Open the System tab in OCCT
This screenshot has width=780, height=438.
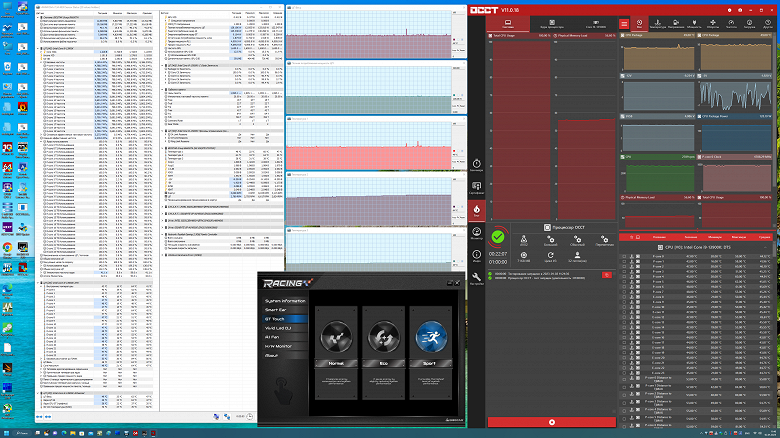(x=508, y=23)
